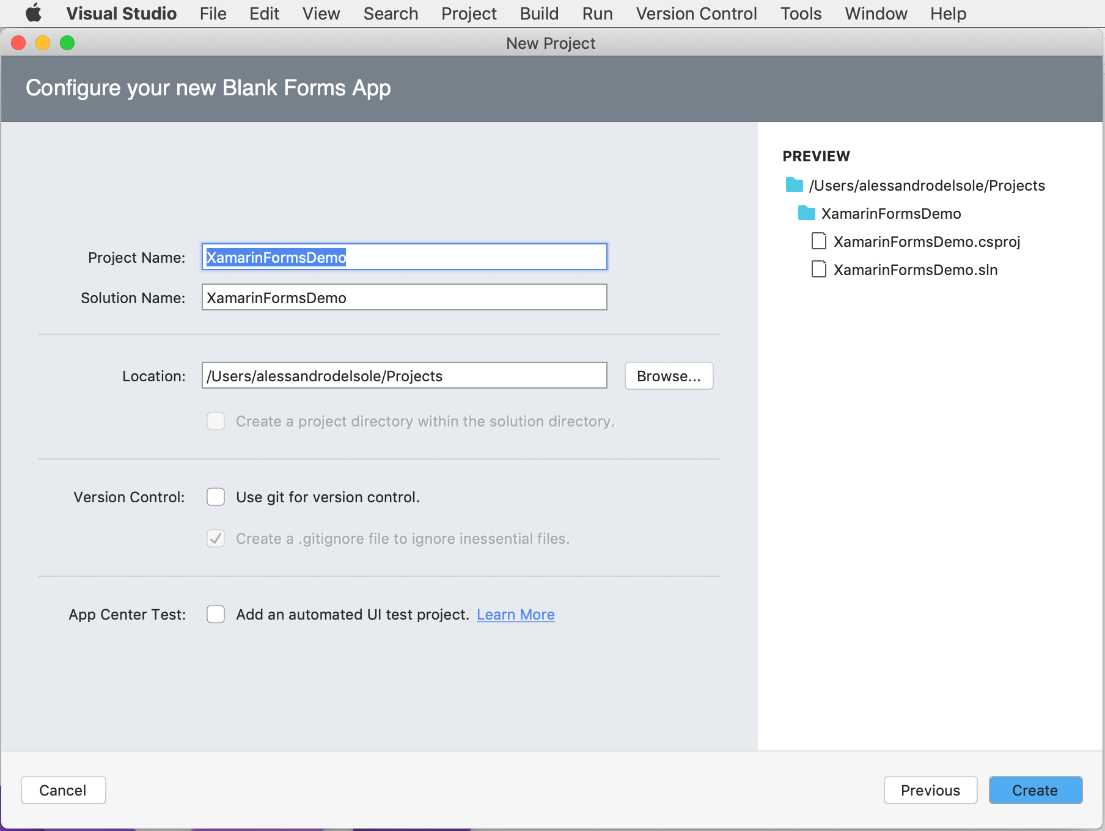The image size is (1105, 831).
Task: Click the Create button
Action: 1035,790
